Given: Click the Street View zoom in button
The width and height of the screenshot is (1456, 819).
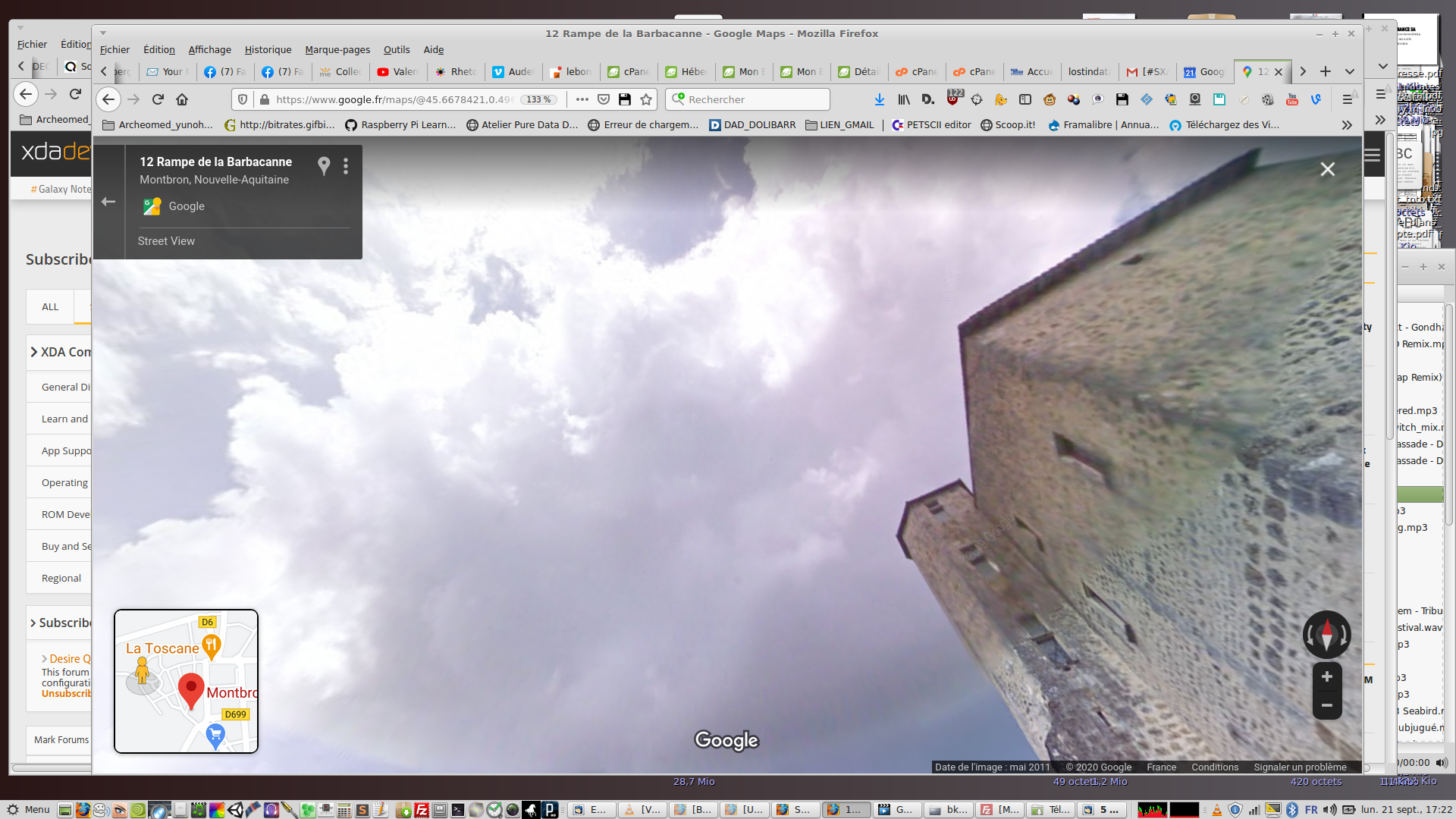Looking at the screenshot, I should pos(1327,676).
